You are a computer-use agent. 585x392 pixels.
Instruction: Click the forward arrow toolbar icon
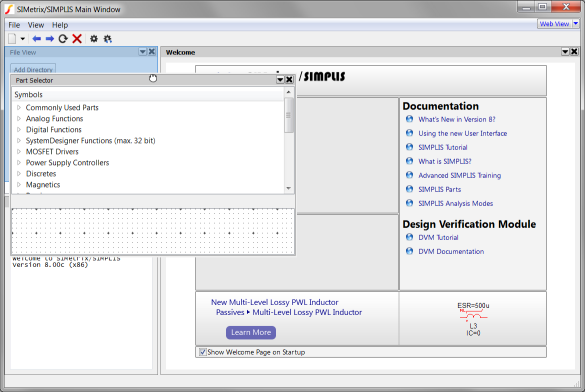point(50,39)
